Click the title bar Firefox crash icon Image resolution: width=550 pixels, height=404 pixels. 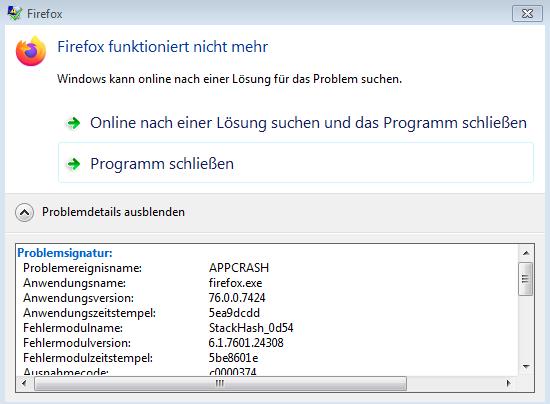point(15,13)
